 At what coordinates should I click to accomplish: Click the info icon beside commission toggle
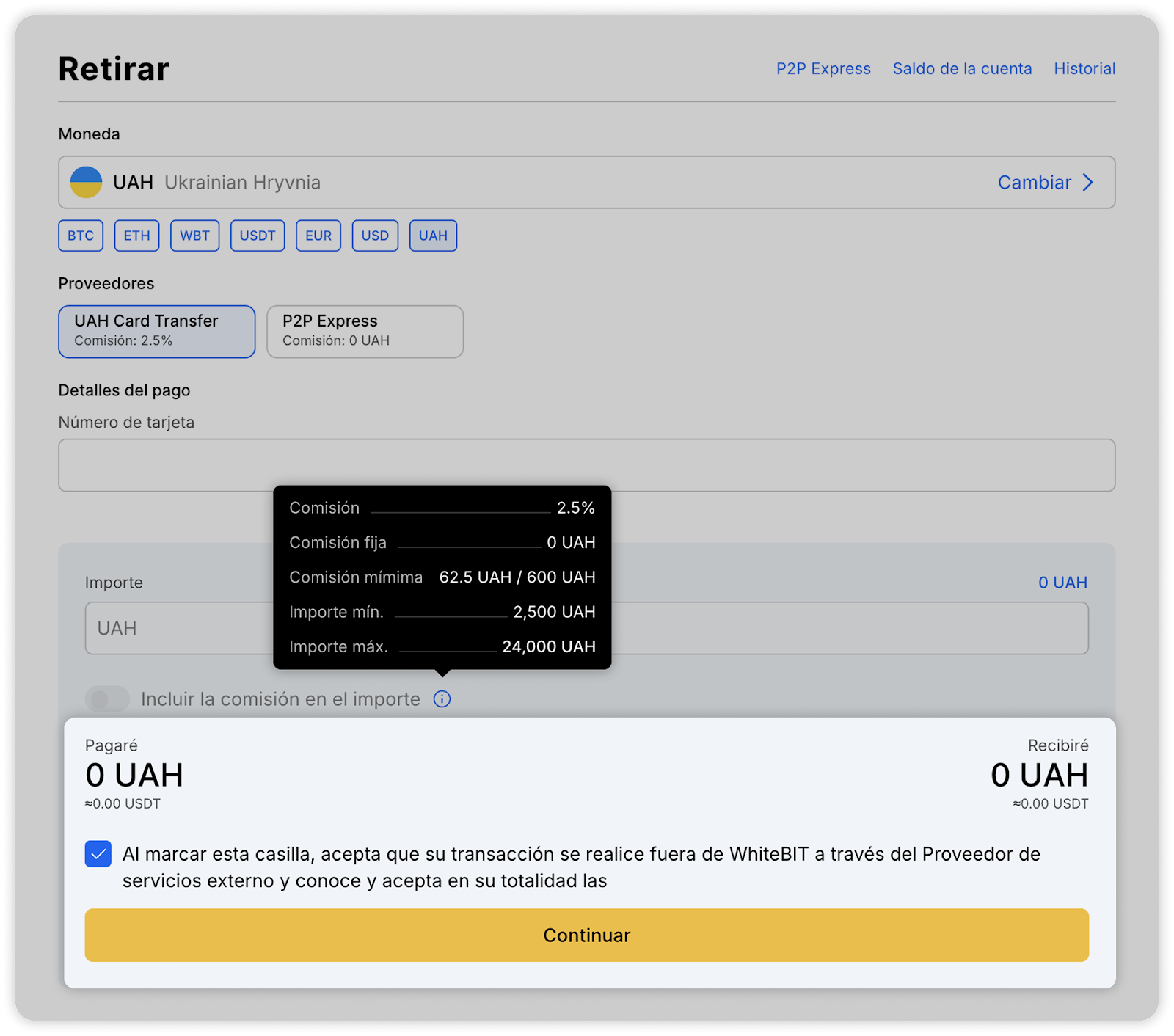click(442, 699)
